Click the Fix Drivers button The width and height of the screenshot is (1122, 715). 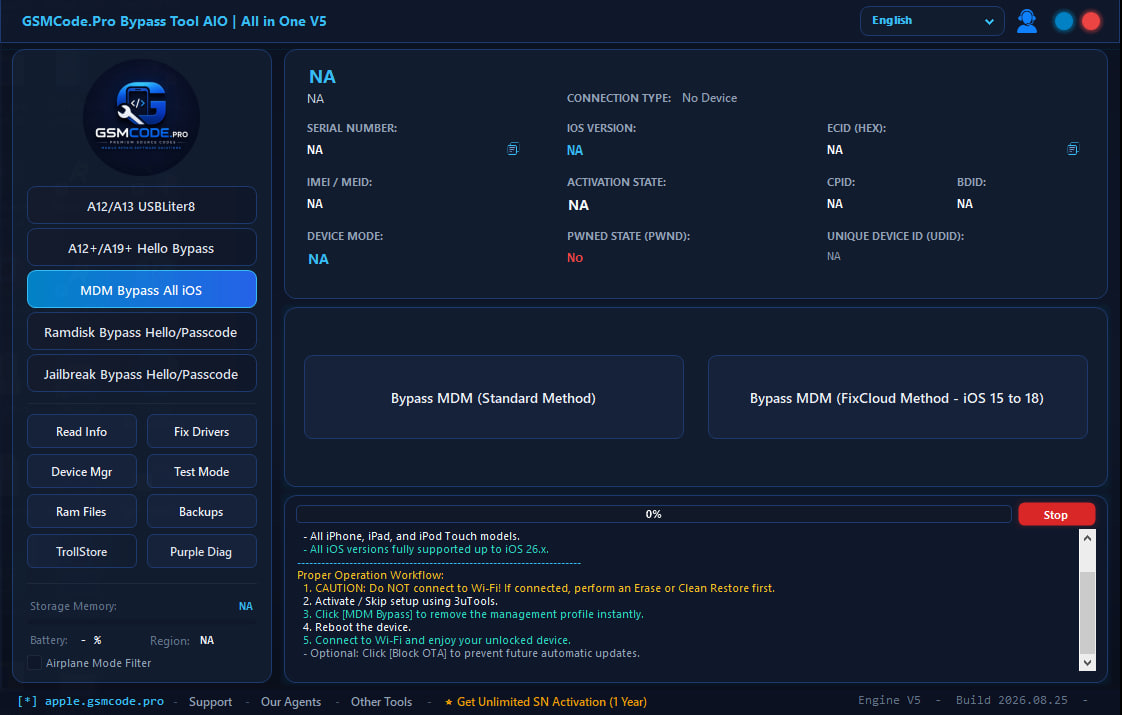(x=202, y=432)
